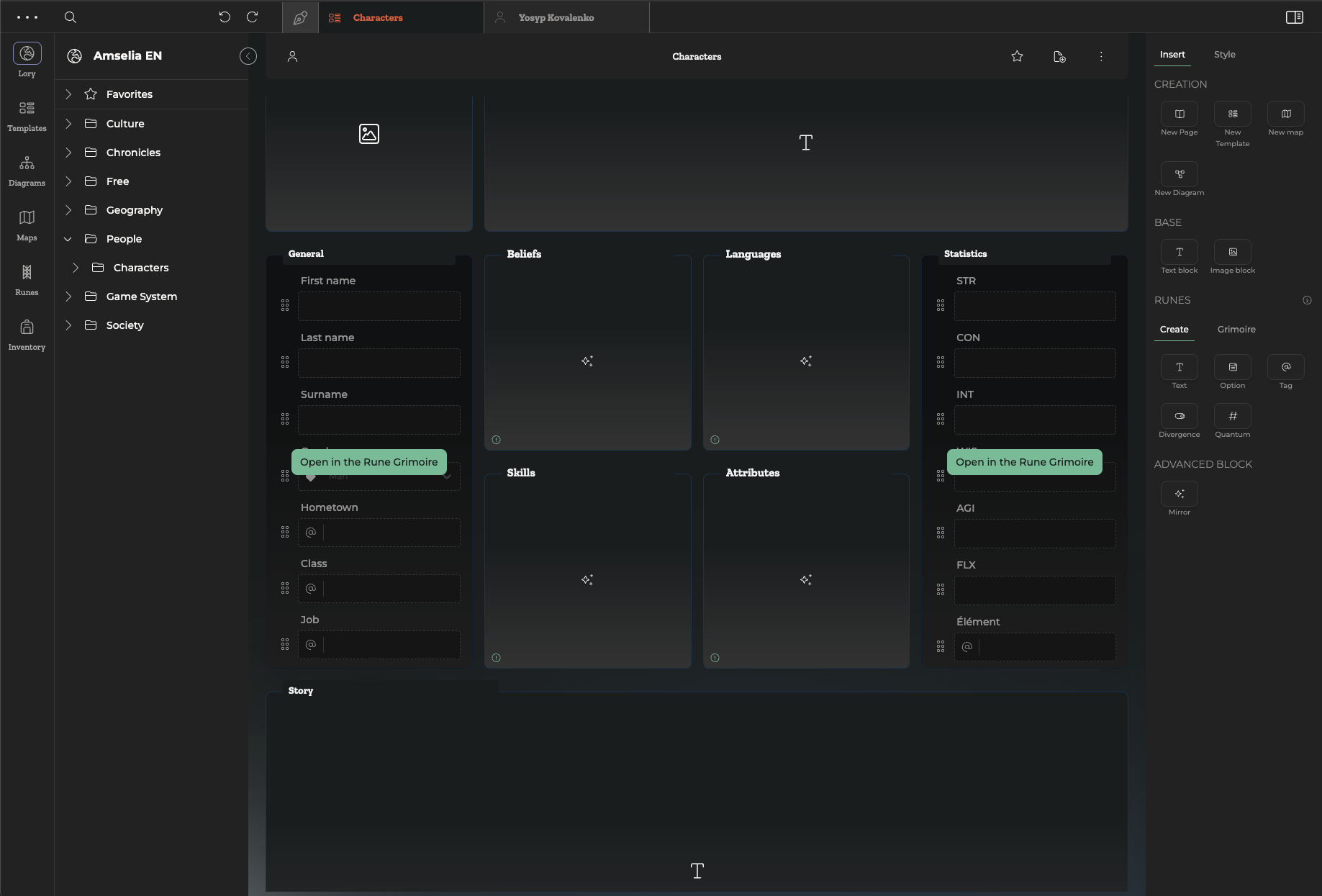The image size is (1322, 896).
Task: Click the search magnifier icon
Action: 71,17
